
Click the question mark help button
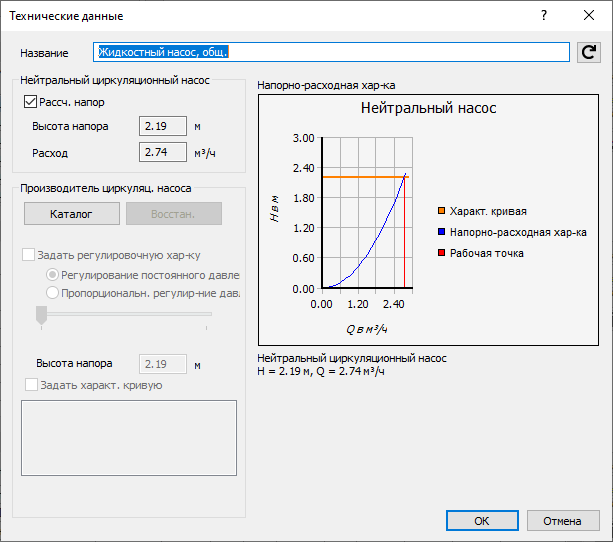coord(544,16)
